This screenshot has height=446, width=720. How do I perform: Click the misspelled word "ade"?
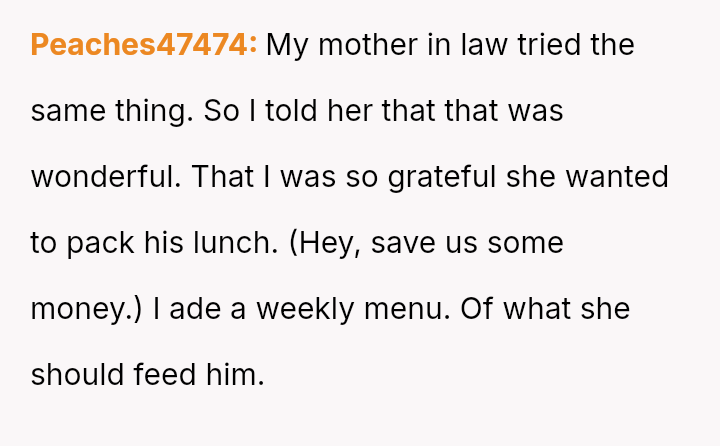coord(193,309)
